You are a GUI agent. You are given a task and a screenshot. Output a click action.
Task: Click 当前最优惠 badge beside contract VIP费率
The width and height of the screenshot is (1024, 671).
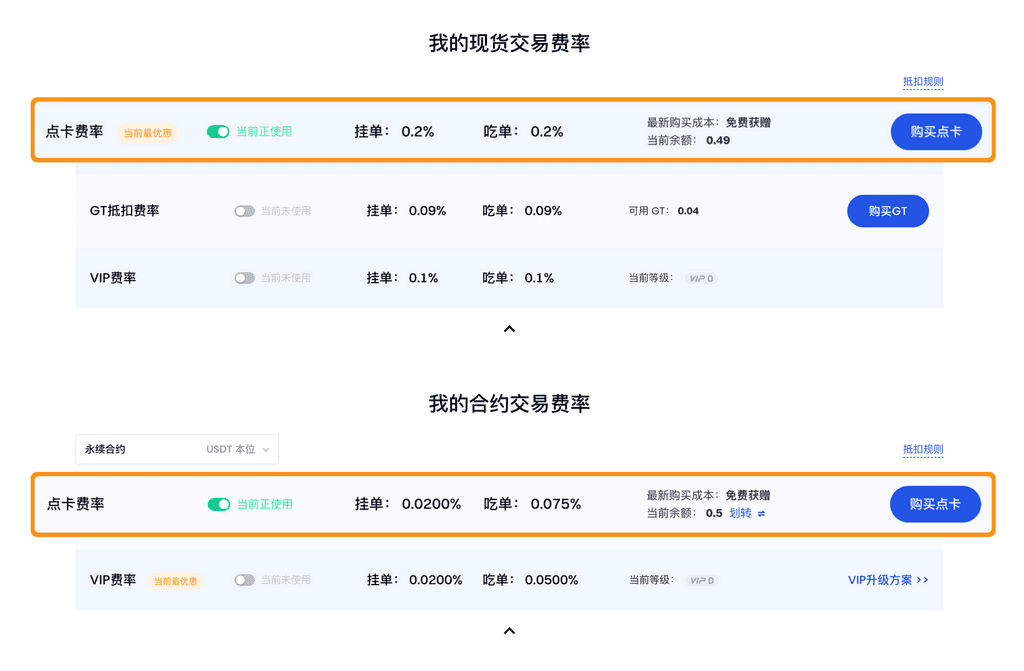click(x=175, y=581)
